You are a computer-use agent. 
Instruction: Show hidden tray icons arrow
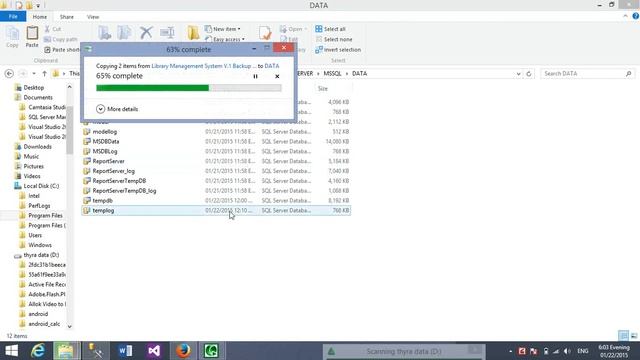tap(511, 351)
